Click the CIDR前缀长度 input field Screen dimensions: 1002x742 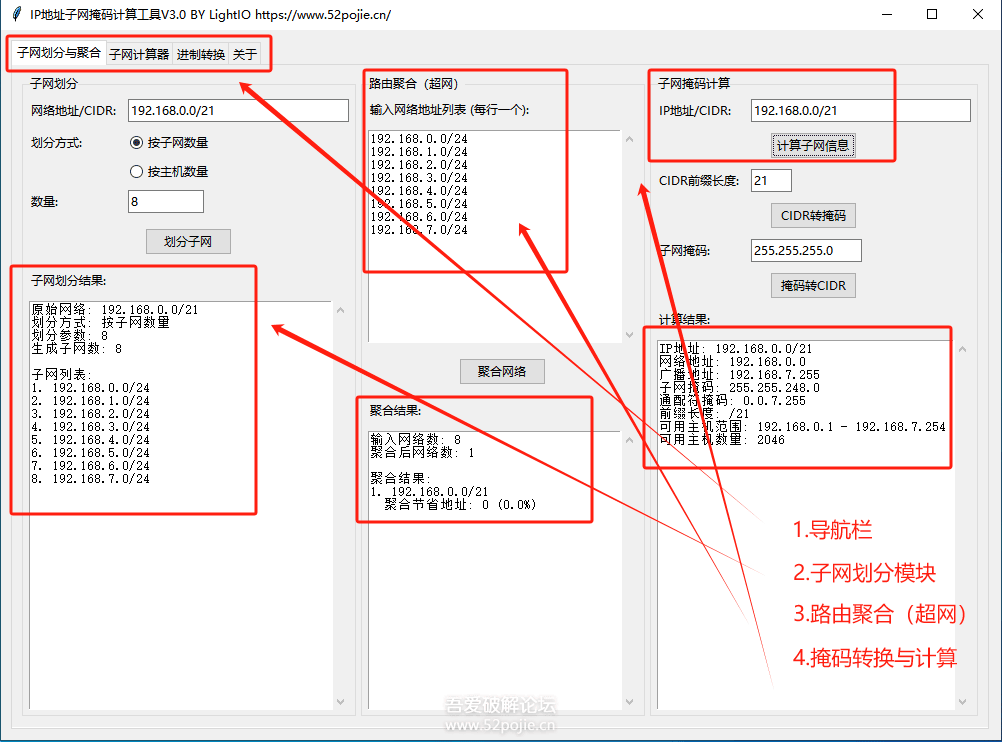[771, 180]
